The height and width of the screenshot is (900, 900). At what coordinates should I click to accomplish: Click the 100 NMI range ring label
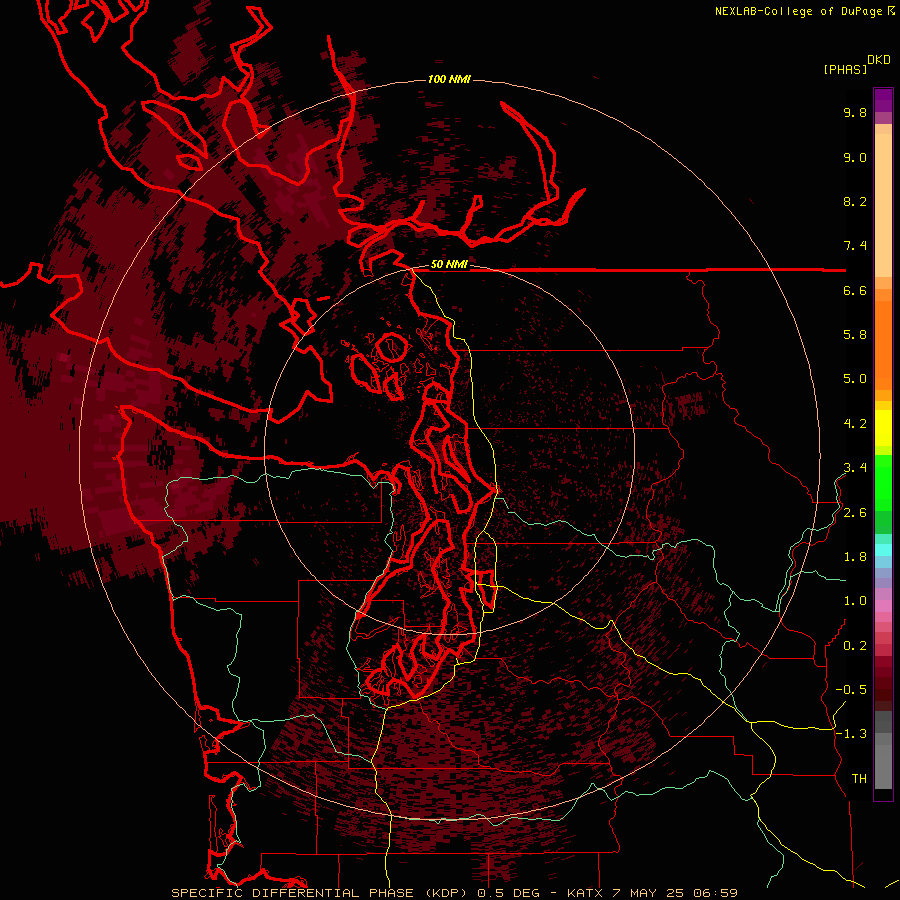pyautogui.click(x=449, y=79)
